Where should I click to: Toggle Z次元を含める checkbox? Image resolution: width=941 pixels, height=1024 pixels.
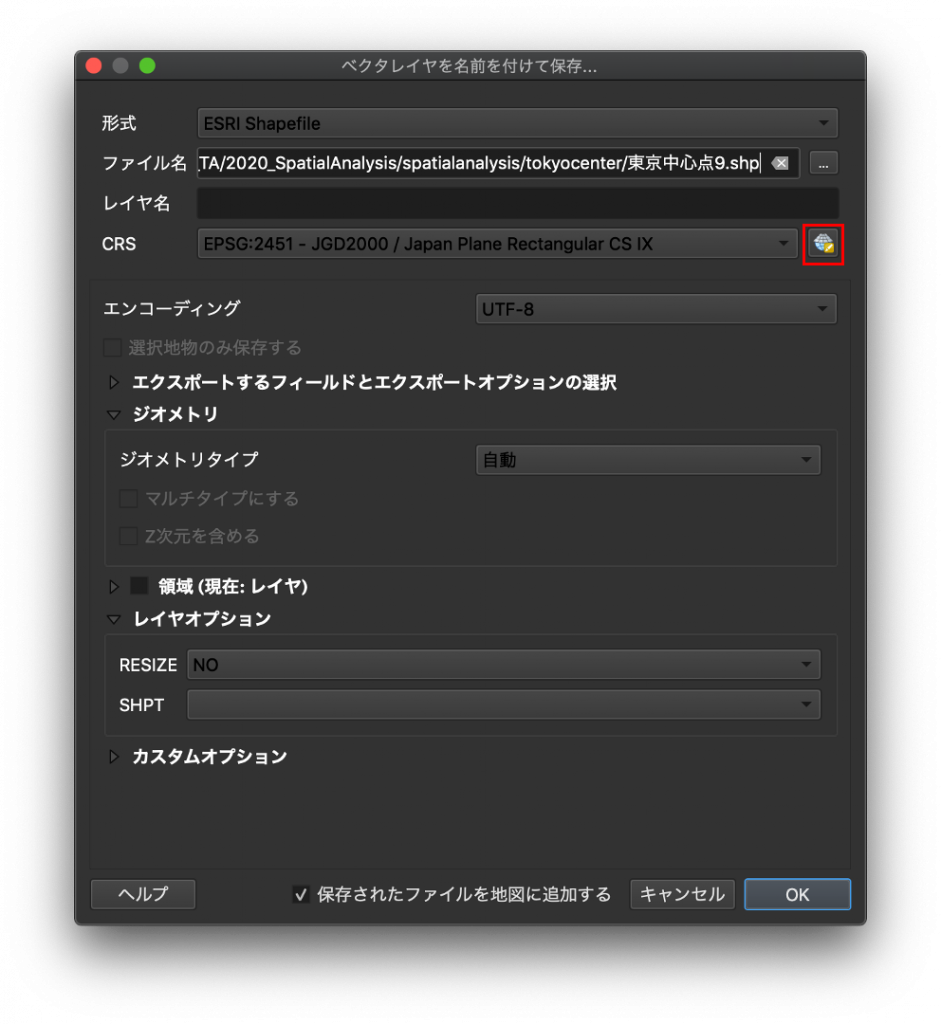click(129, 537)
